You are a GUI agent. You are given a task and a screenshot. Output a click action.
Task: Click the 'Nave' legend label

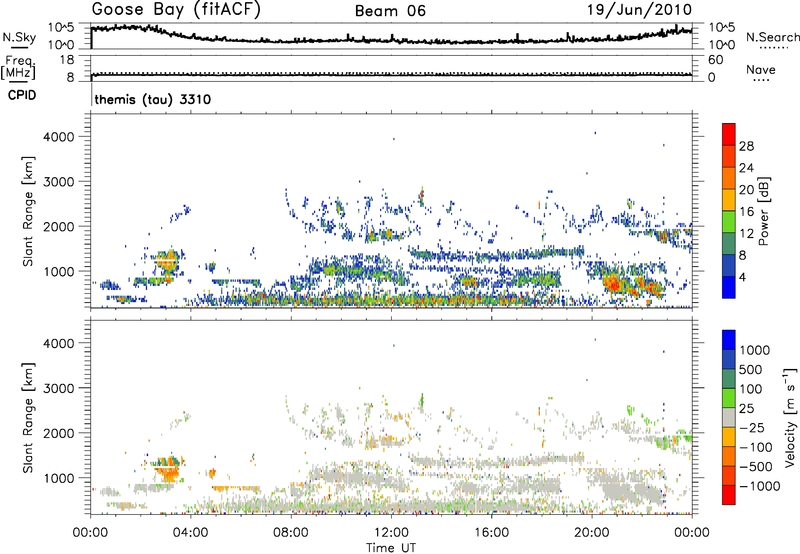[761, 70]
